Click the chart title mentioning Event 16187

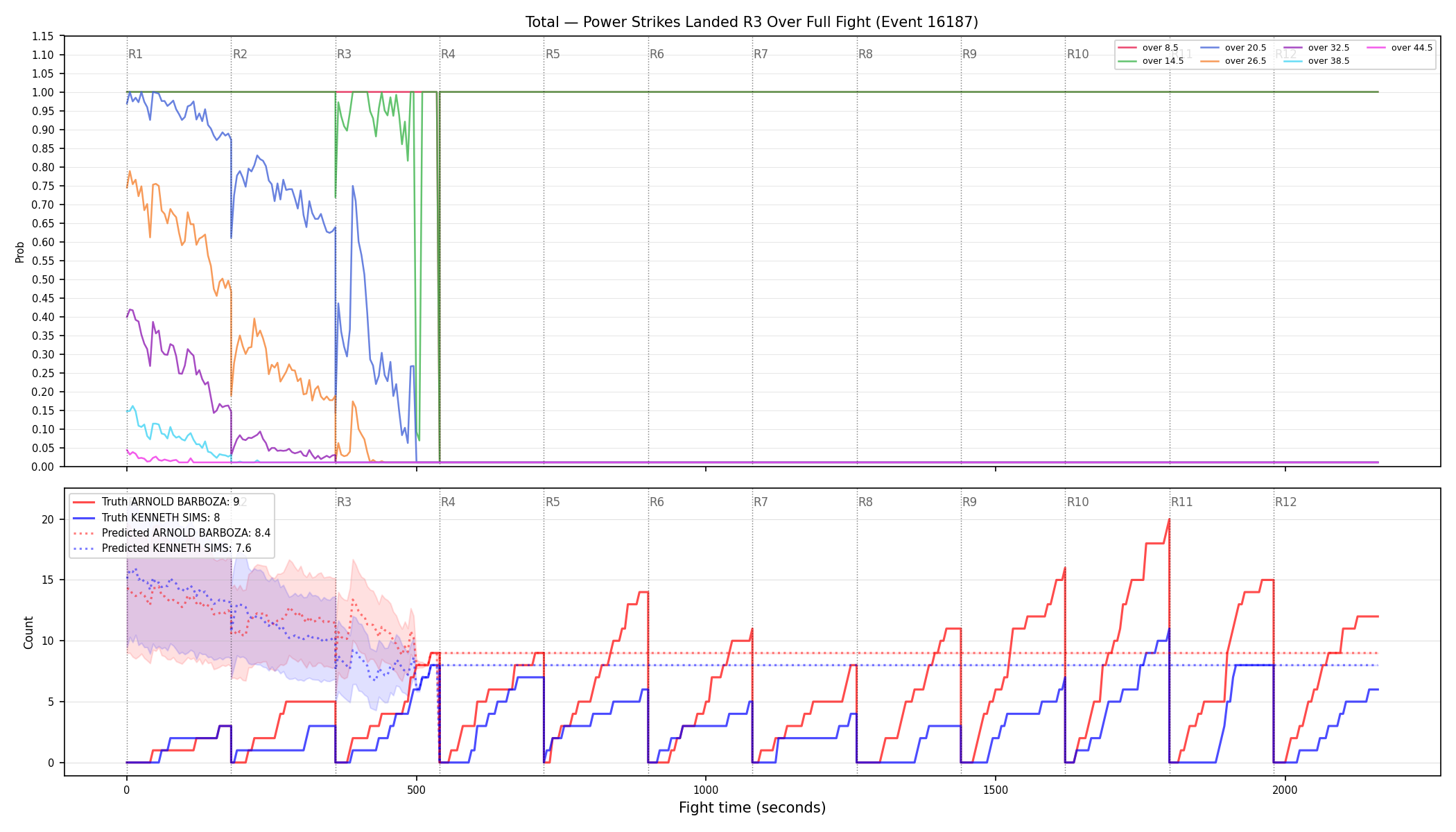pos(752,22)
